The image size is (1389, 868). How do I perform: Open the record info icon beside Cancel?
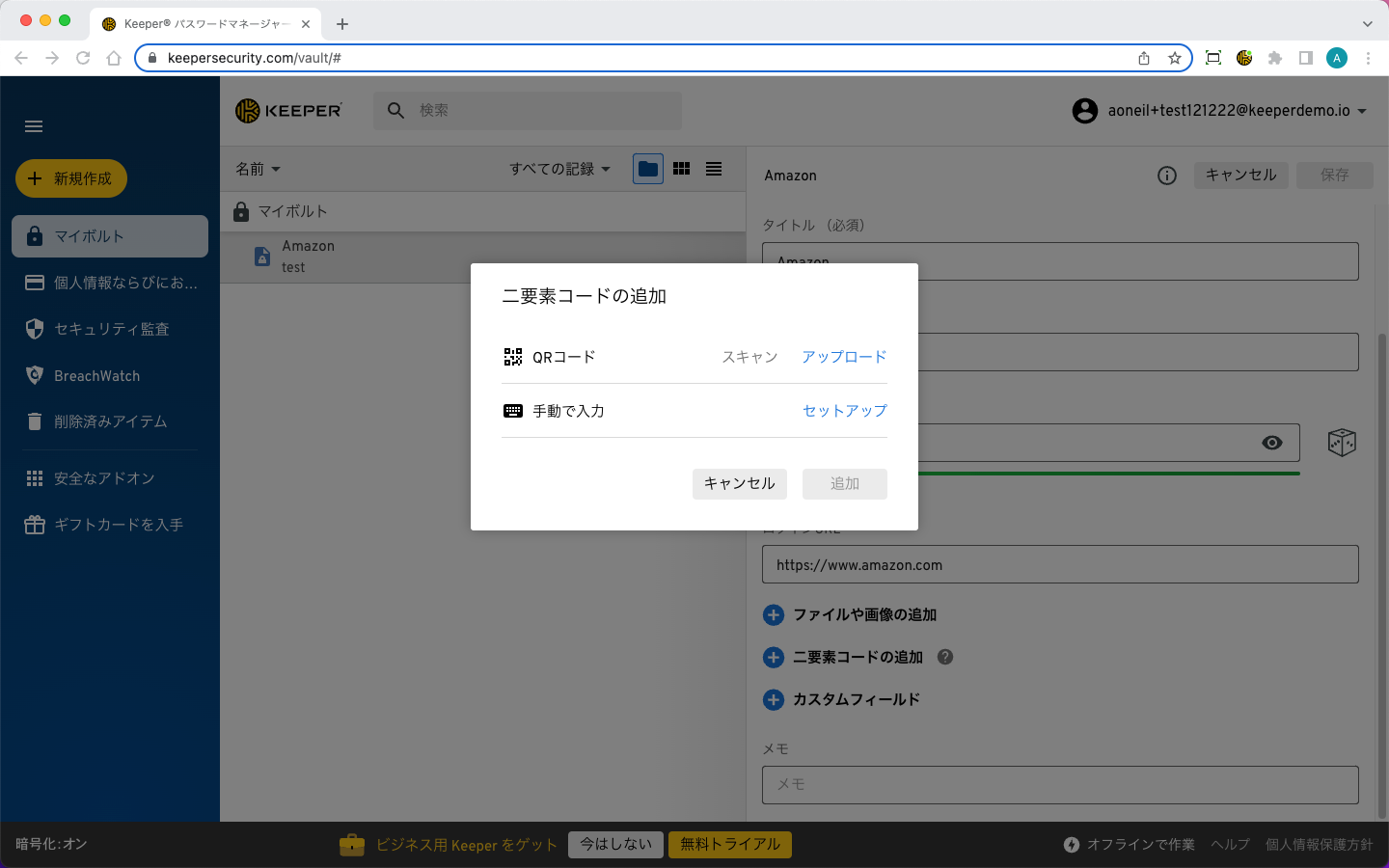point(1167,176)
